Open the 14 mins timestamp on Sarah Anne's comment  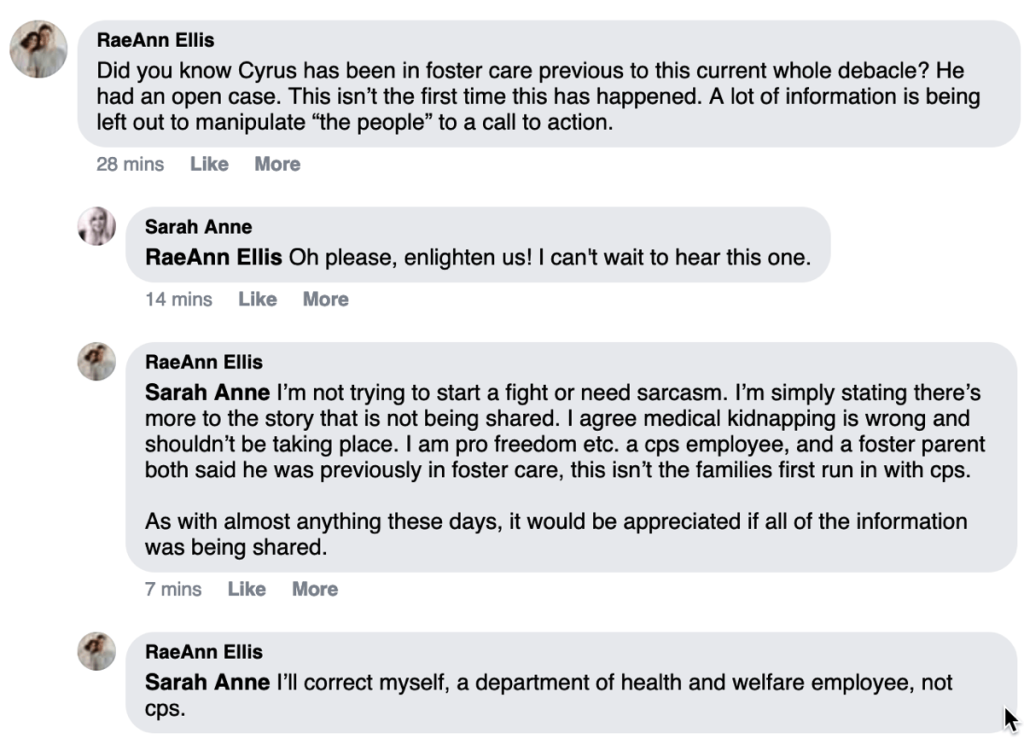pyautogui.click(x=178, y=298)
